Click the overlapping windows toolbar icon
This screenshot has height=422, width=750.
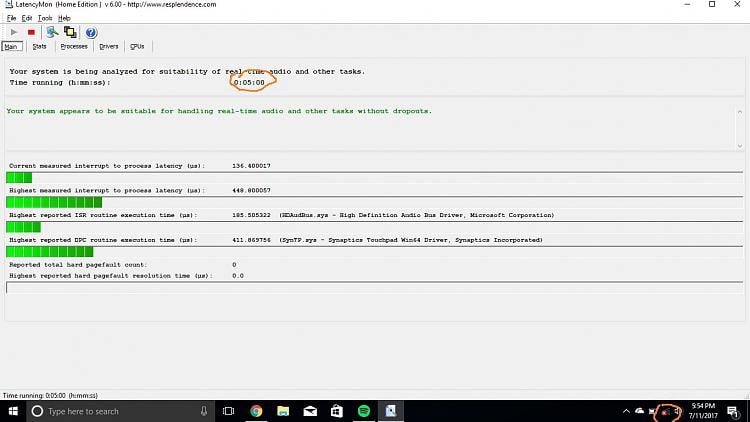(70, 32)
